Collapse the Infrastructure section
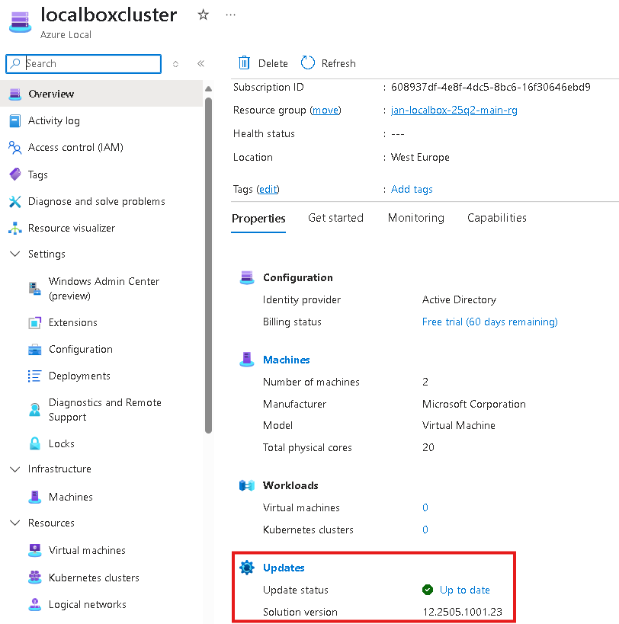This screenshot has width=619, height=624. [x=15, y=469]
